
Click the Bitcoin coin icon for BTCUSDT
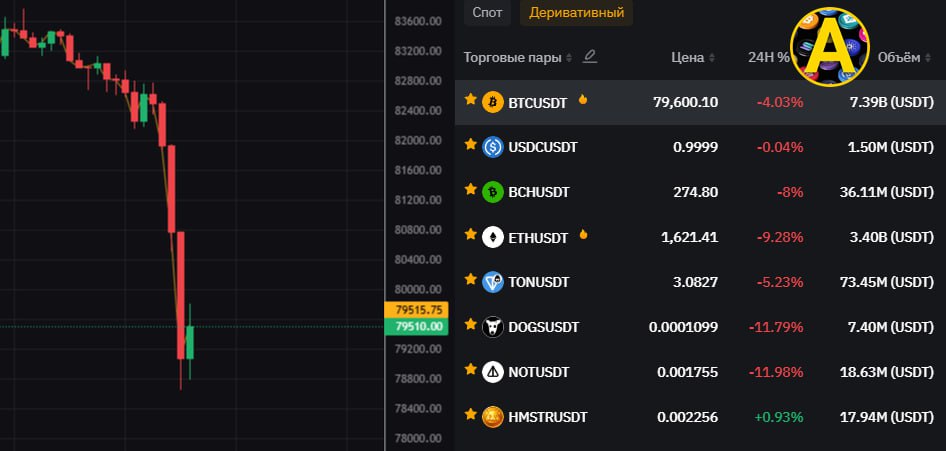click(493, 102)
